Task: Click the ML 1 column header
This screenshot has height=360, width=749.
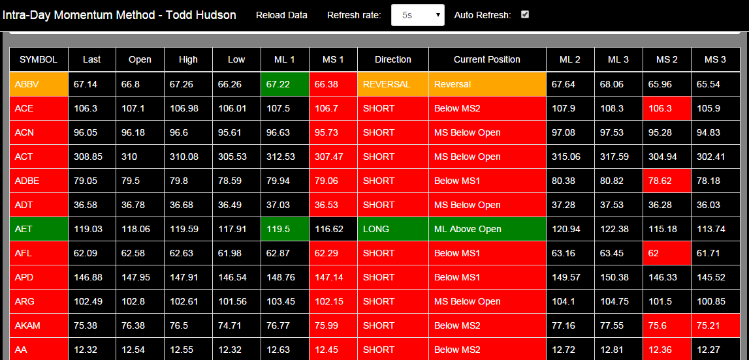Action: coord(285,60)
